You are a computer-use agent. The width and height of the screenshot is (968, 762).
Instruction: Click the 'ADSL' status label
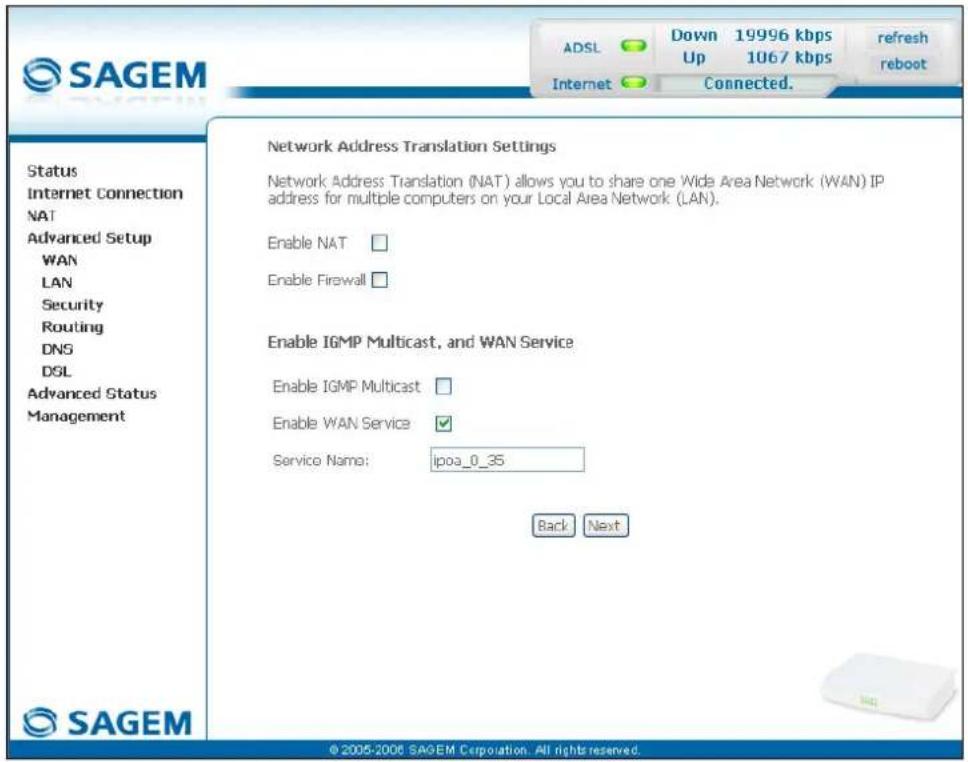pos(582,48)
